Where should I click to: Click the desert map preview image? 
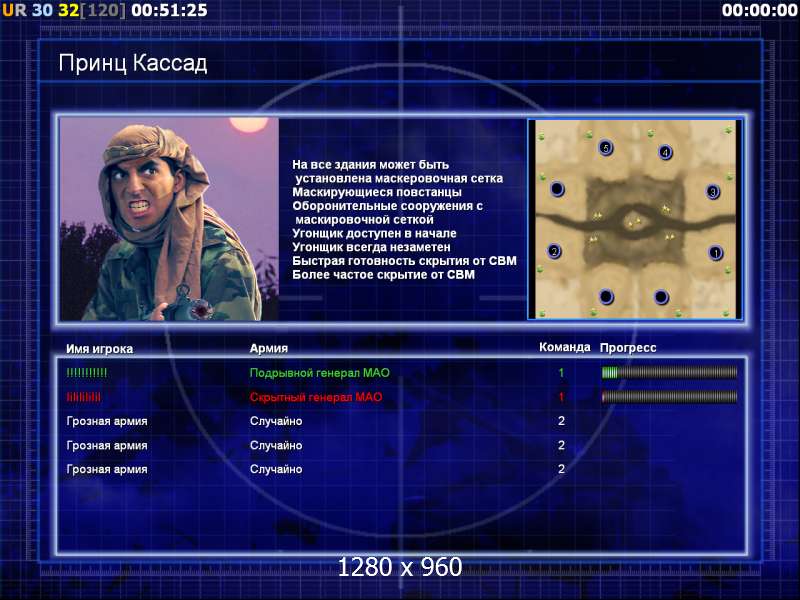point(635,219)
